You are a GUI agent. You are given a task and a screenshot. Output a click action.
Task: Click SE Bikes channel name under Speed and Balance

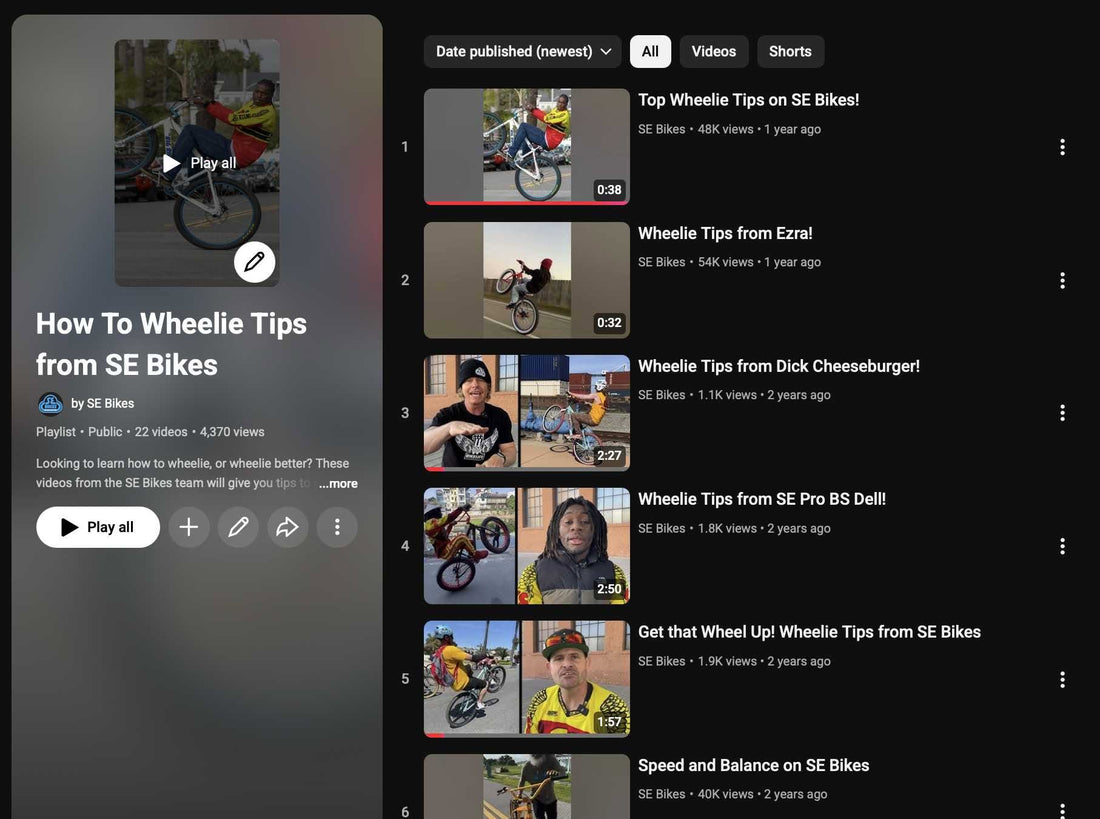[662, 794]
